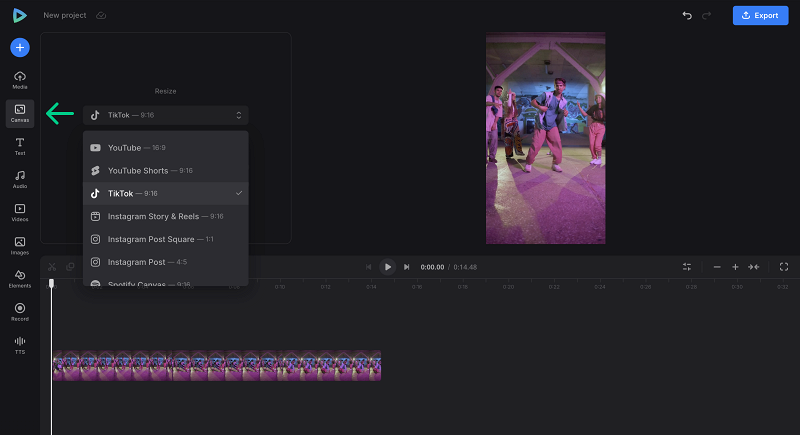Image resolution: width=800 pixels, height=435 pixels.
Task: Click the 0:20 ruler mark
Action: point(508,287)
